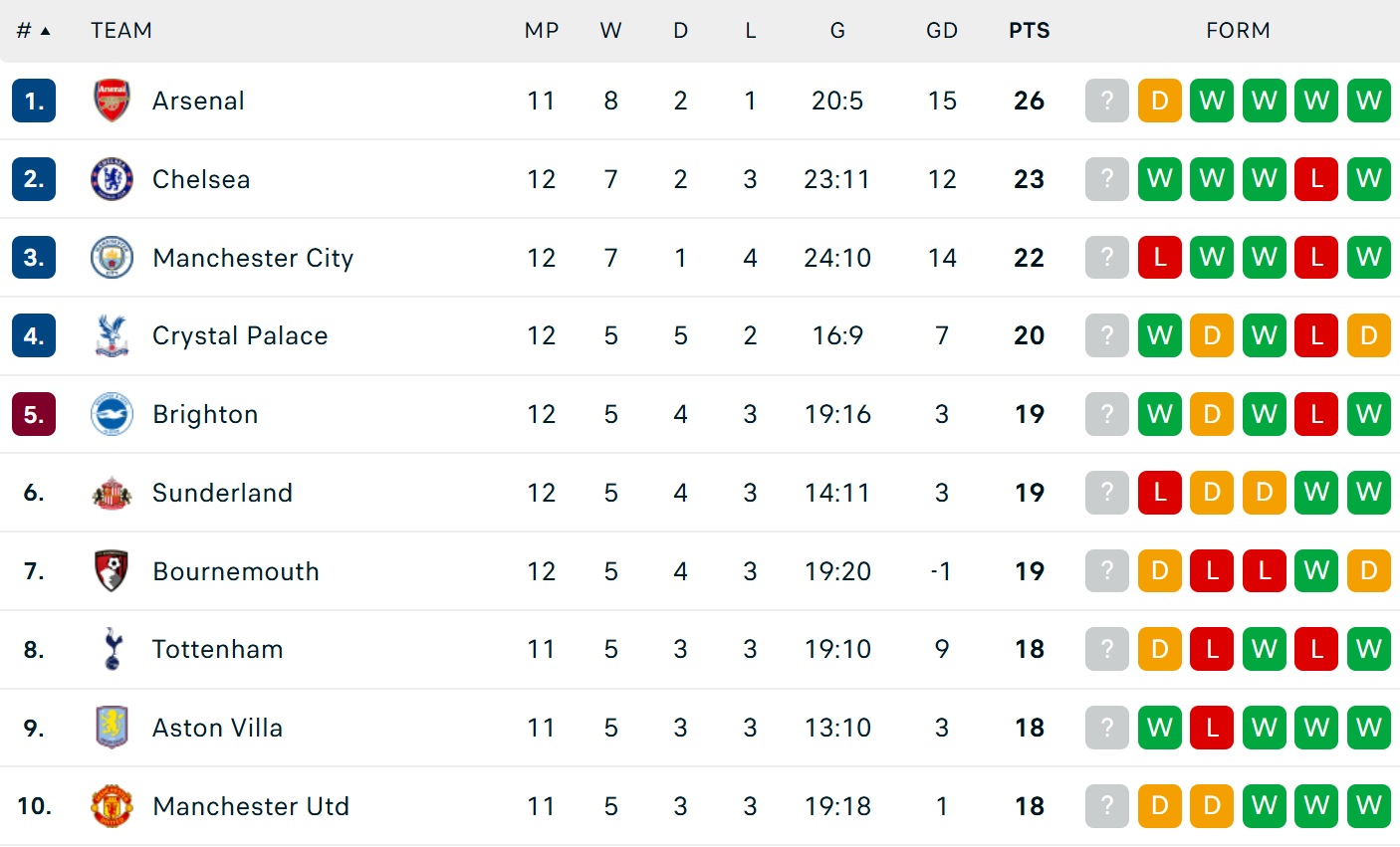Click the Bournemouth club crest icon
The height and width of the screenshot is (847, 1400).
(112, 571)
